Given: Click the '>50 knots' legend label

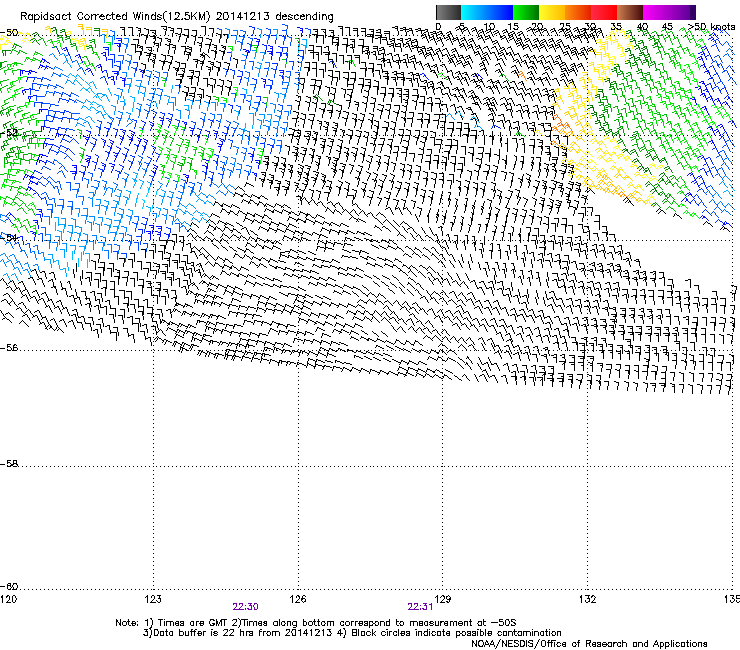Looking at the screenshot, I should (712, 27).
